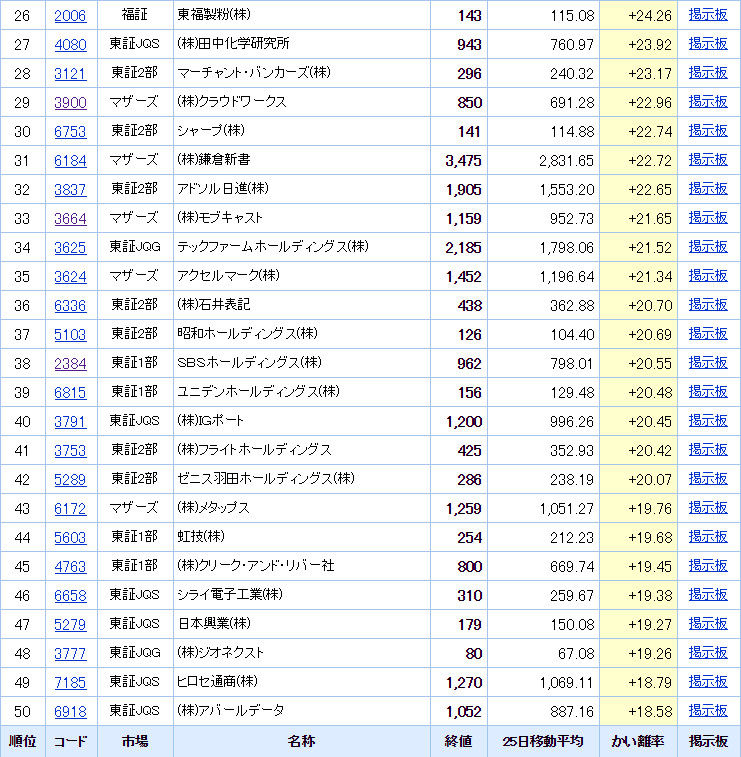This screenshot has height=757, width=741.
Task: Open stock code 6815 link
Action: tap(70, 393)
